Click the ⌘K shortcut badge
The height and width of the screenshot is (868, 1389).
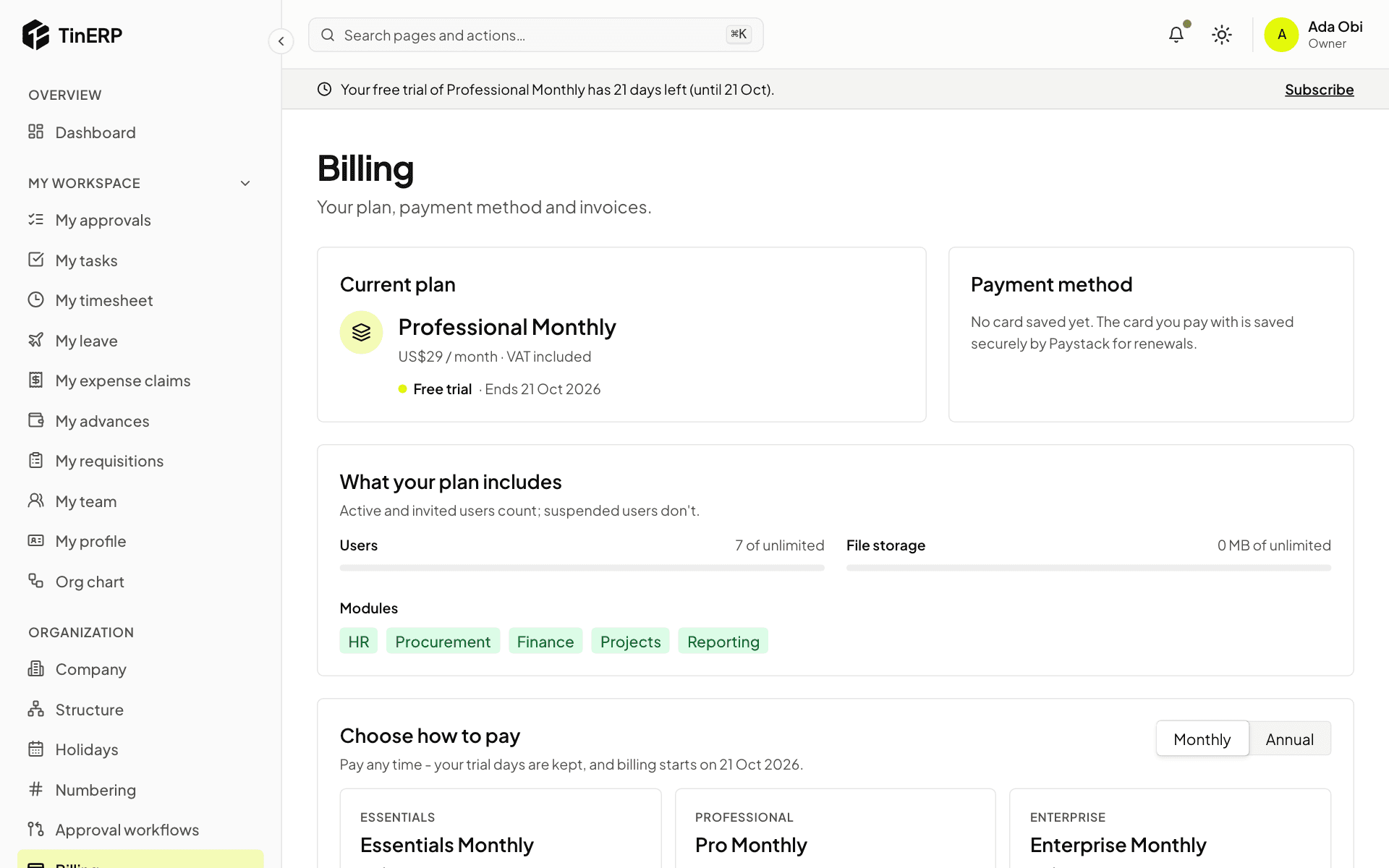click(x=739, y=34)
